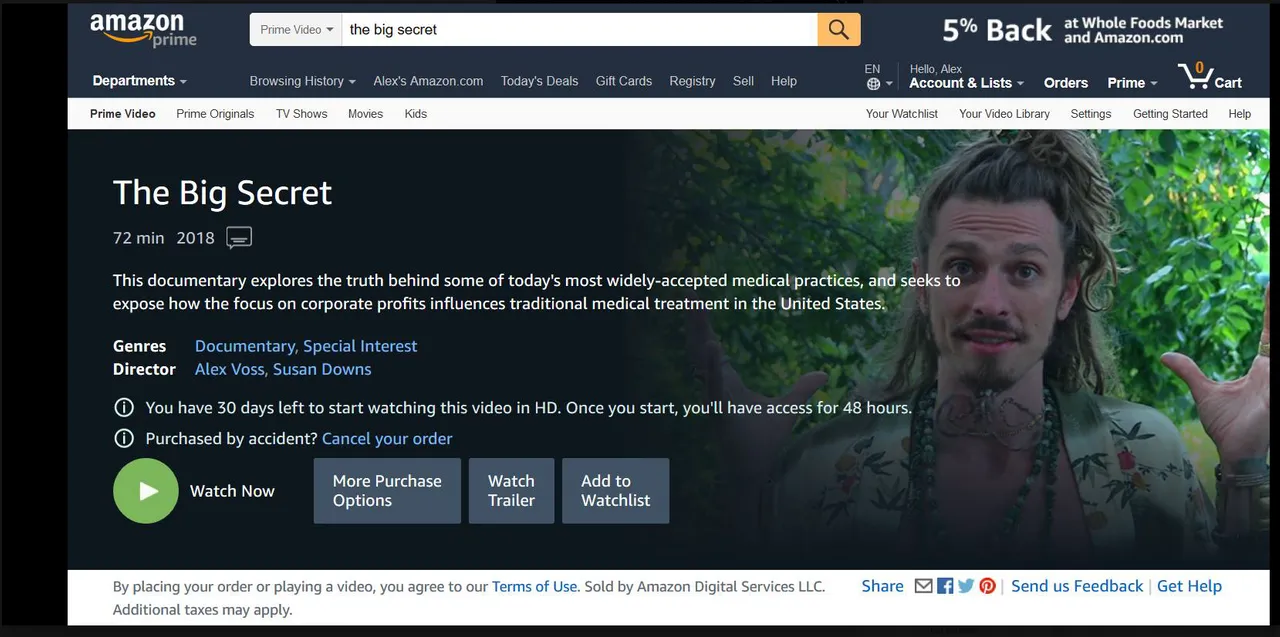Click the 2018 release year text
The width and height of the screenshot is (1280, 637).
[196, 238]
